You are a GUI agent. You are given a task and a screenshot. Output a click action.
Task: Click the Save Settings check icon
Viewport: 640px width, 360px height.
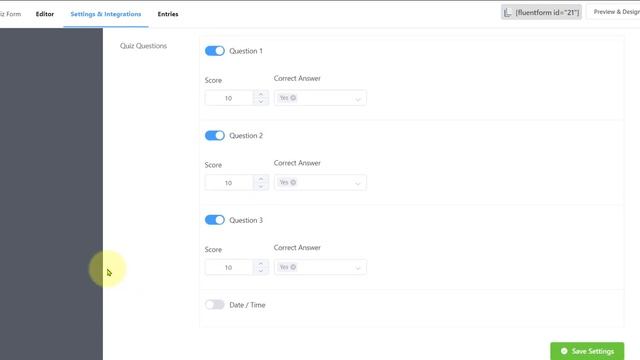click(x=564, y=351)
